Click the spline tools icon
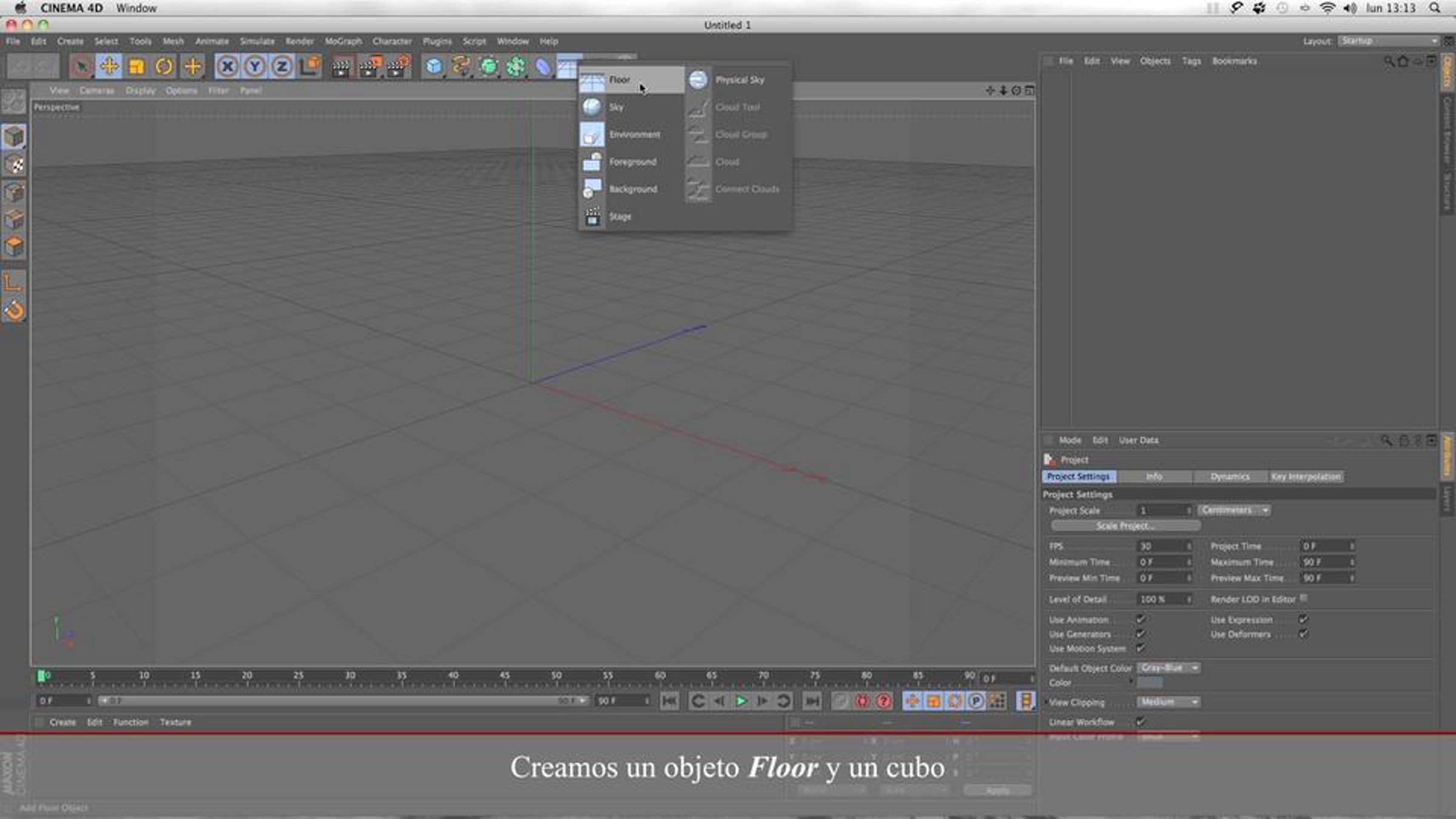The height and width of the screenshot is (819, 1456). pos(461,66)
